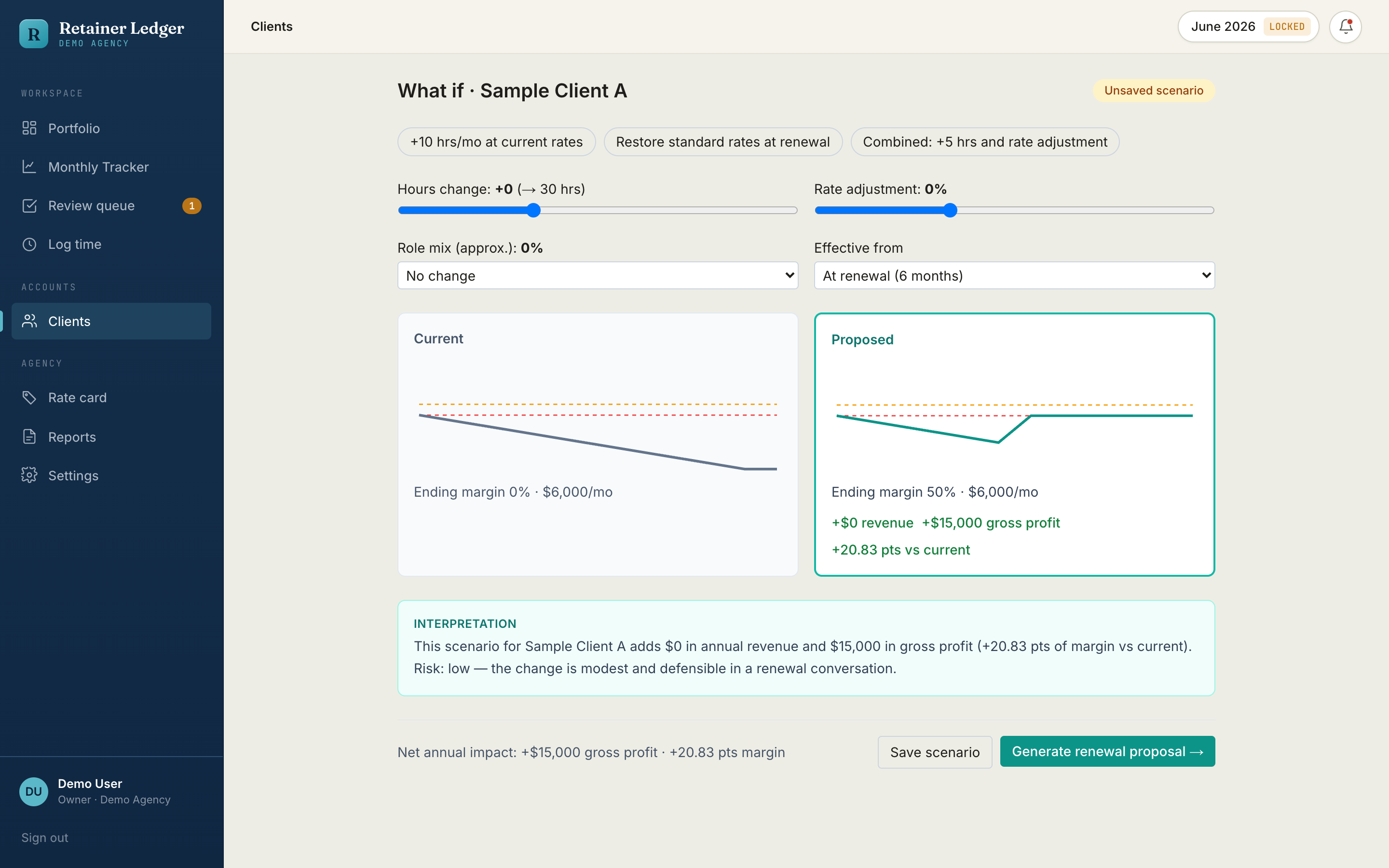The height and width of the screenshot is (868, 1389).
Task: Click '+20.83 pts vs current' text
Action: click(x=900, y=550)
